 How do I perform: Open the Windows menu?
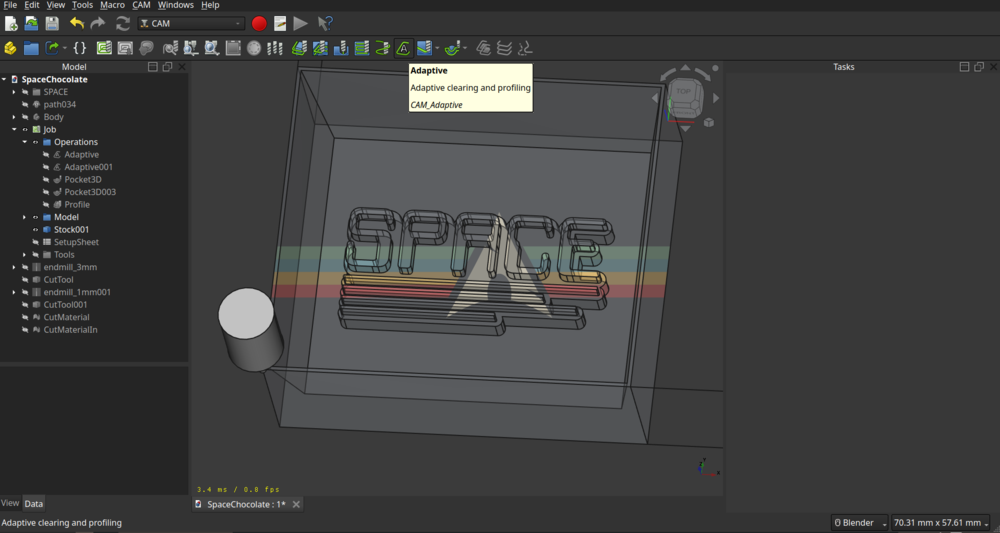tap(175, 5)
